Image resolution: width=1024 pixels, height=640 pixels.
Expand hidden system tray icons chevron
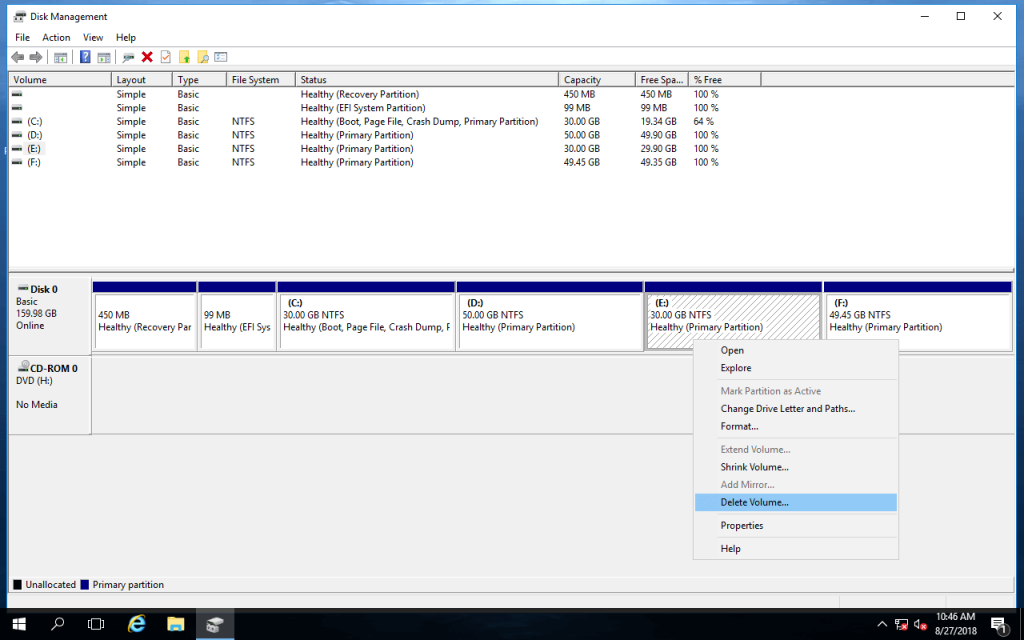tap(881, 625)
